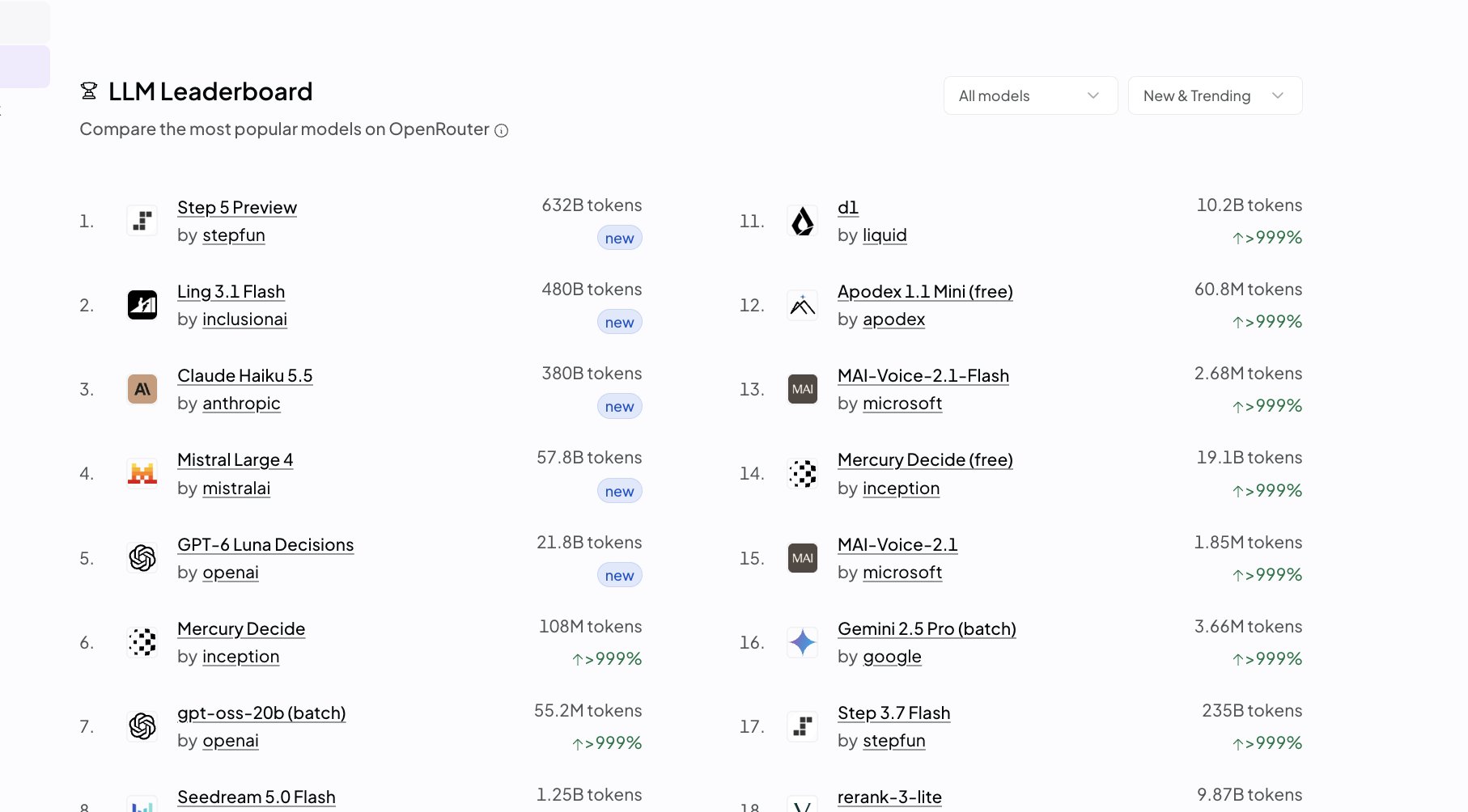Click the 10.2B tokens value for d1
Viewport: 1468px width, 812px height.
[1249, 205]
